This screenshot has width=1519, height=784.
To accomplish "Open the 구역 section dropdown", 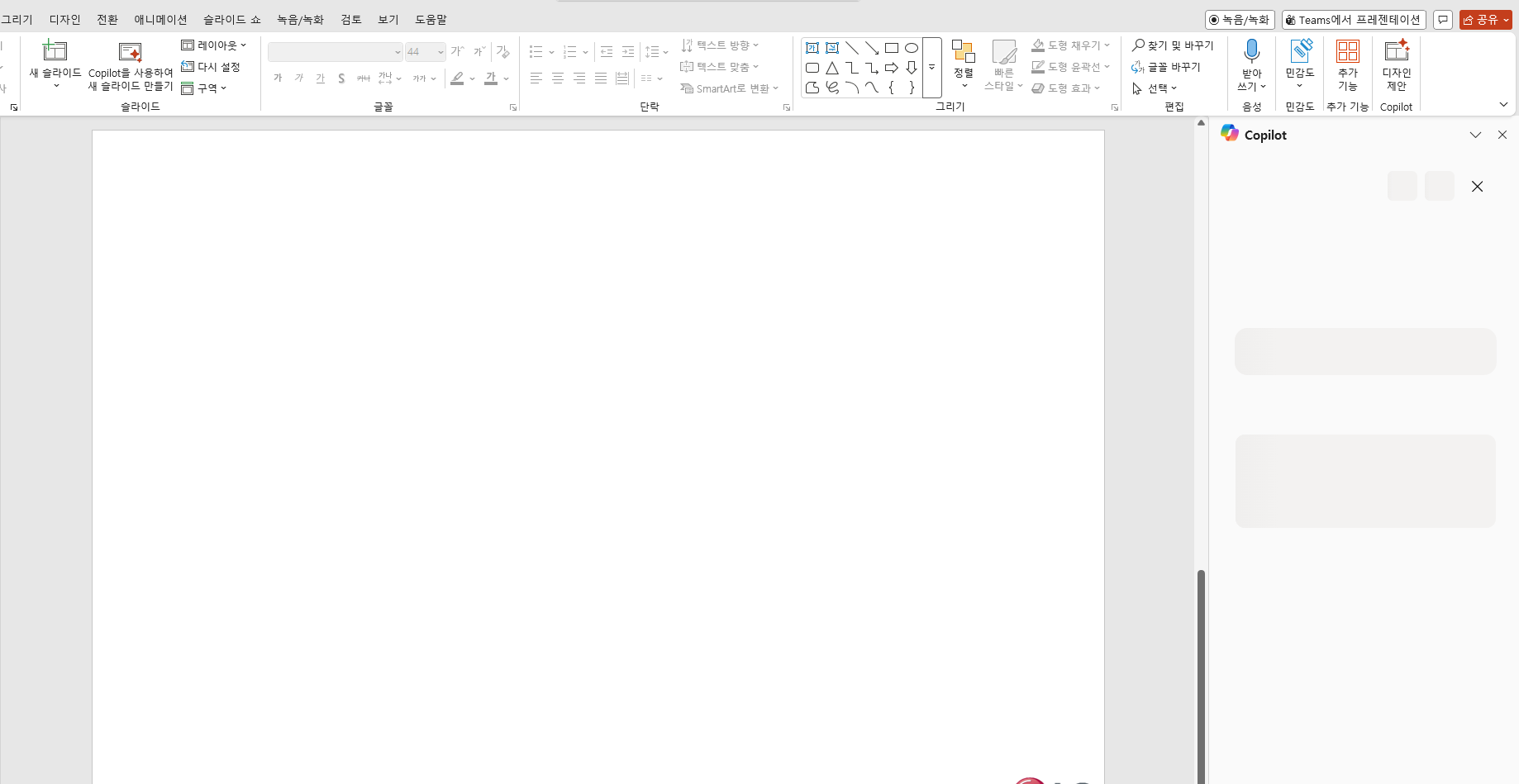I will (x=204, y=88).
